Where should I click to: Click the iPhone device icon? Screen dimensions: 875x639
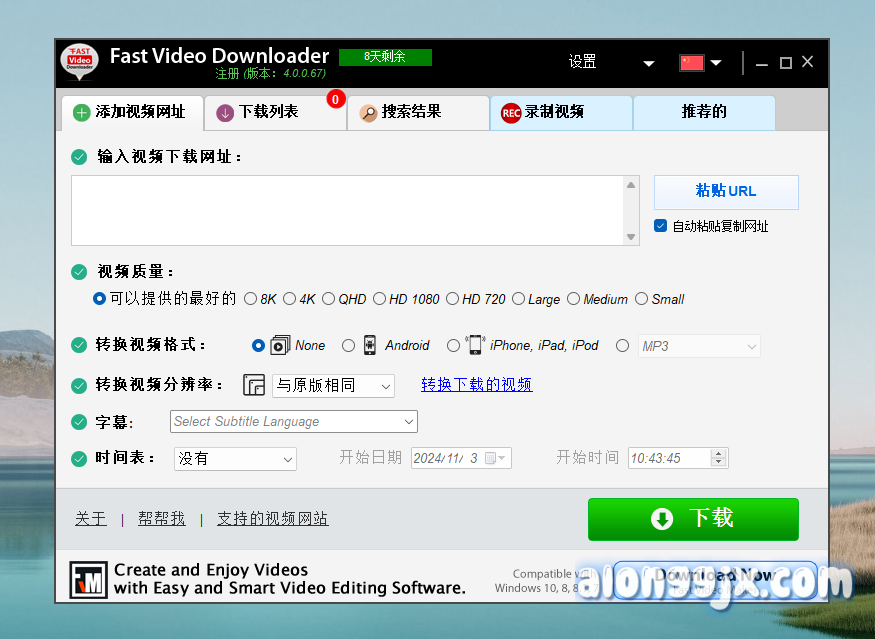coord(475,345)
